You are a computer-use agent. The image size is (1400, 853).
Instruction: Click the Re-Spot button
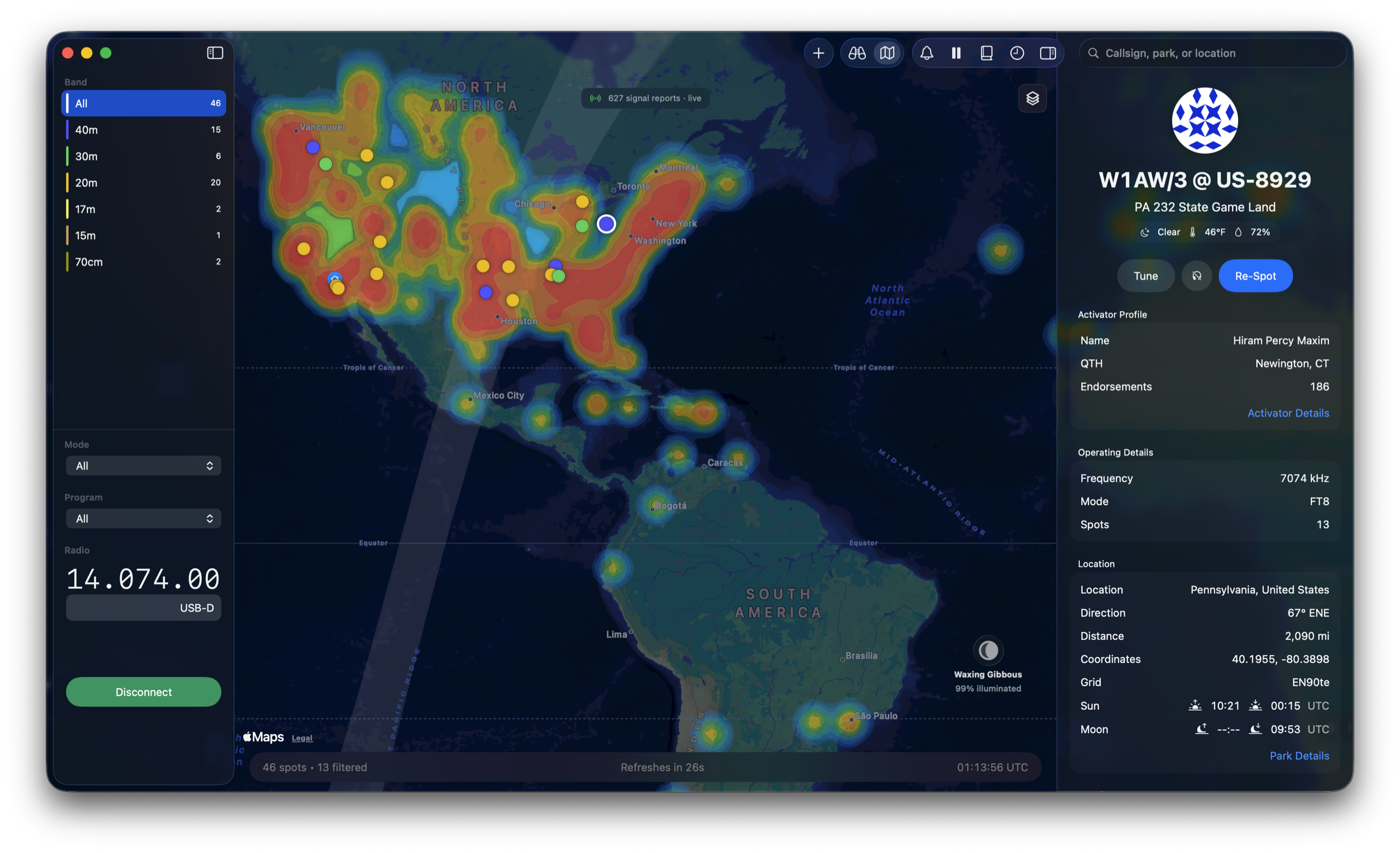(x=1255, y=276)
